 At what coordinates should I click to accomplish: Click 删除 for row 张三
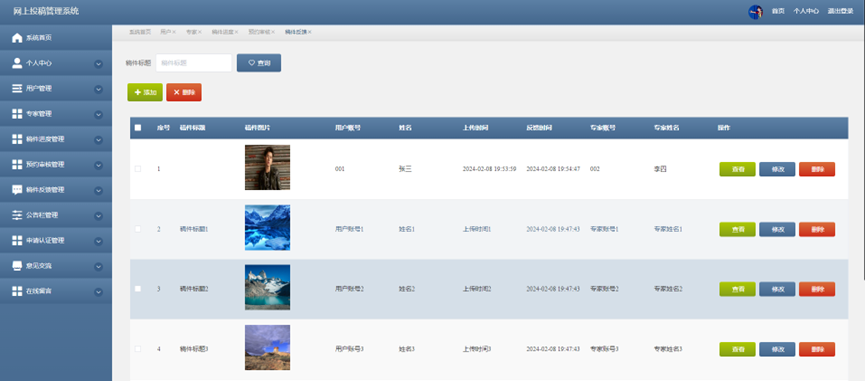coord(817,169)
